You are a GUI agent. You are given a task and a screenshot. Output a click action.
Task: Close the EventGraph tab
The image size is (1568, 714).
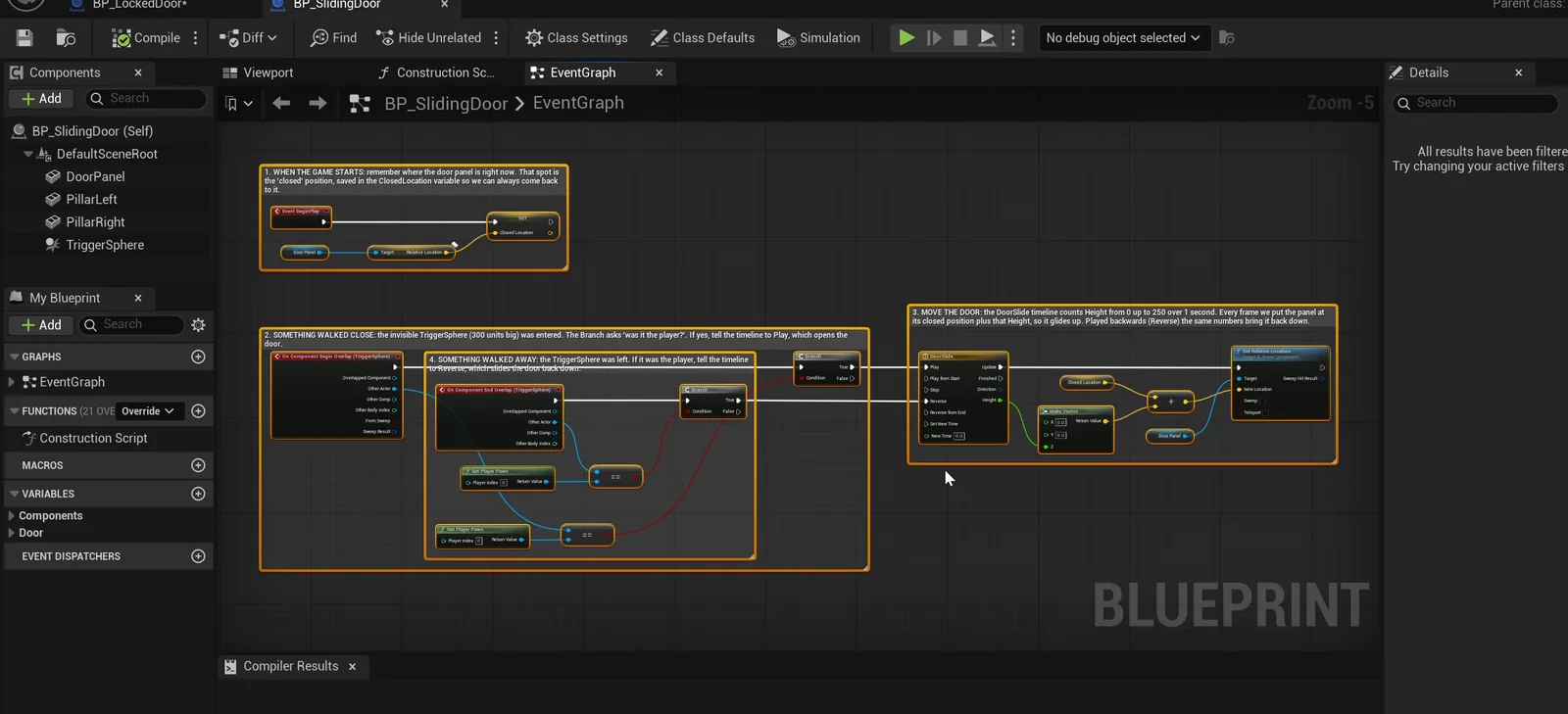click(660, 72)
